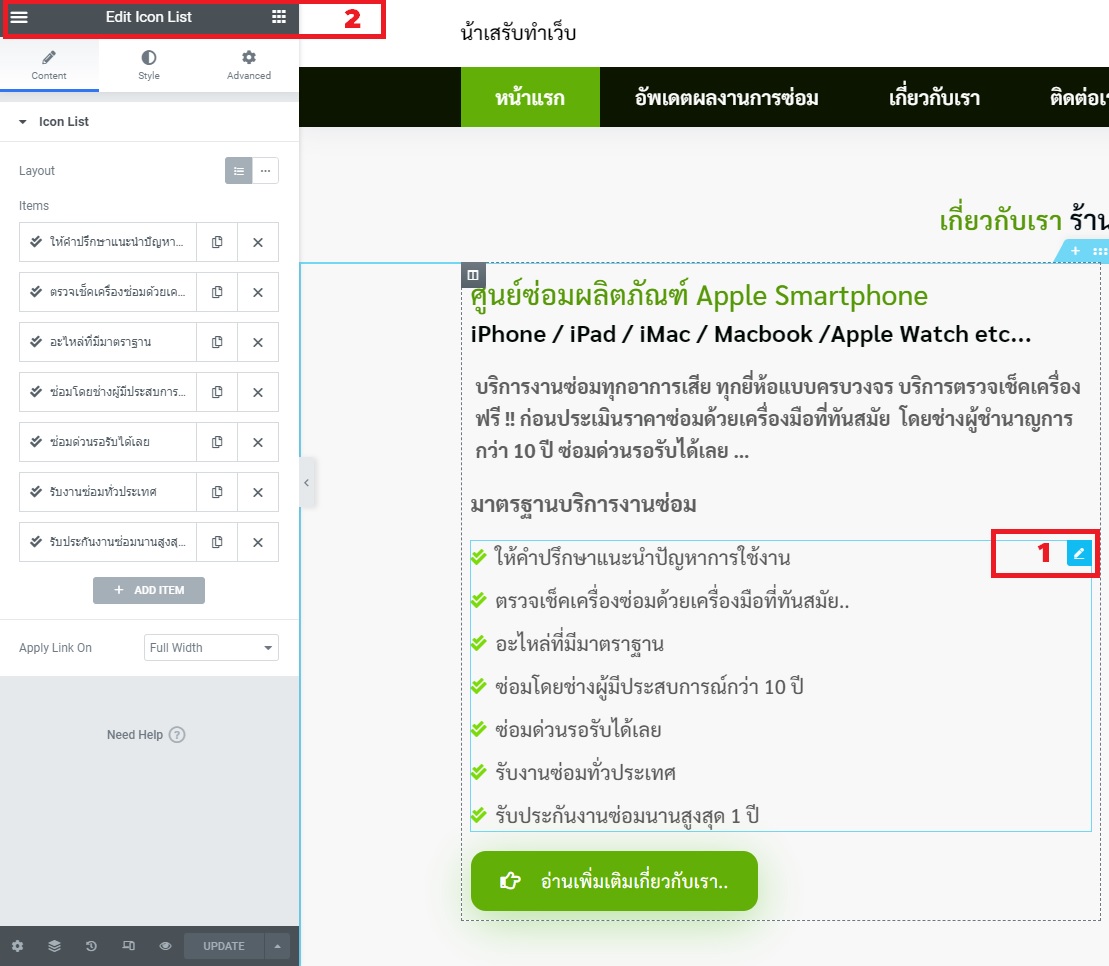1109x966 pixels.
Task: Open the Elementor hamburger menu
Action: (x=19, y=17)
